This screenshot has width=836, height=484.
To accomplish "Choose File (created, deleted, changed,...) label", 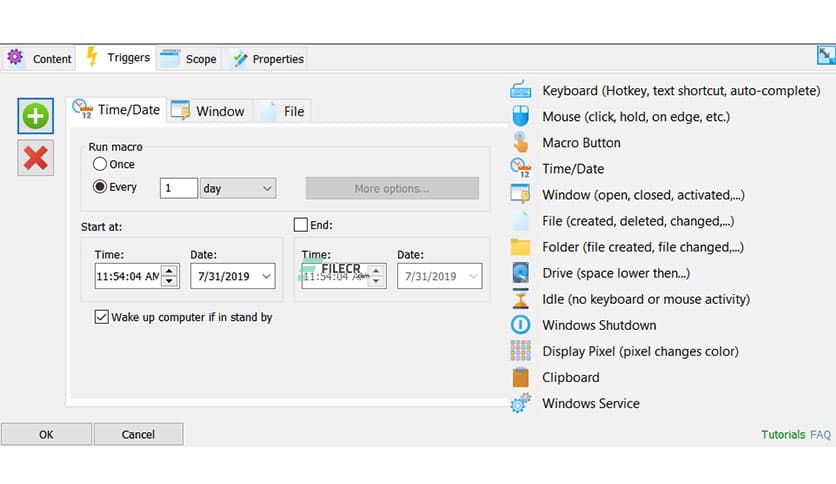I will tap(638, 221).
